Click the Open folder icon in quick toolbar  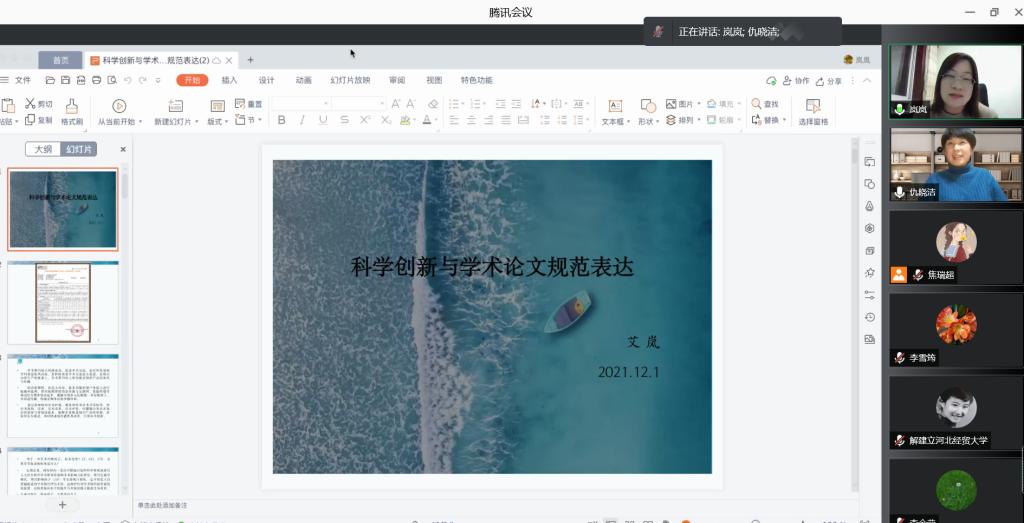[51, 80]
